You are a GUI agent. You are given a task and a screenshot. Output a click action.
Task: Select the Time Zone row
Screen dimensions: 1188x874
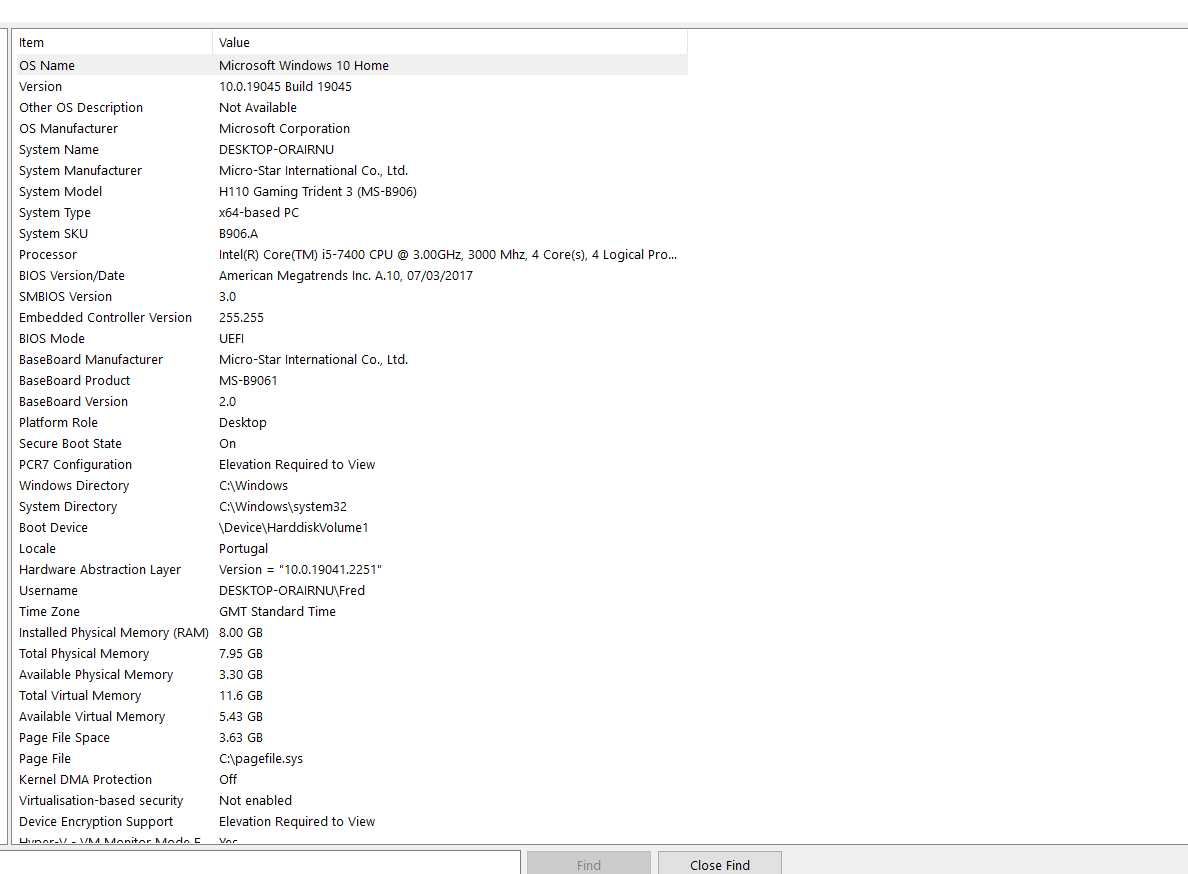350,611
